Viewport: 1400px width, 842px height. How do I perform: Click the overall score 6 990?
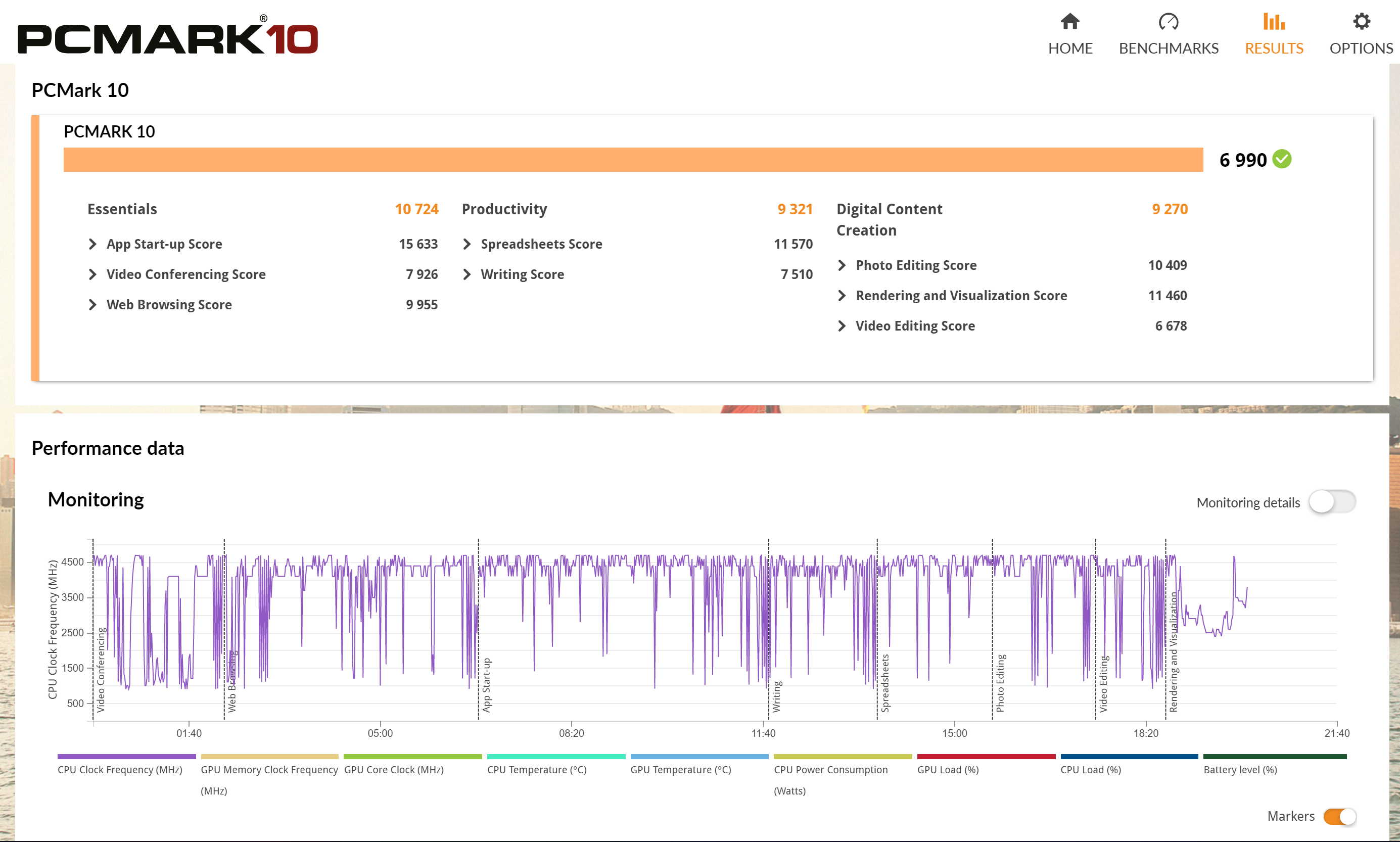pos(1242,159)
